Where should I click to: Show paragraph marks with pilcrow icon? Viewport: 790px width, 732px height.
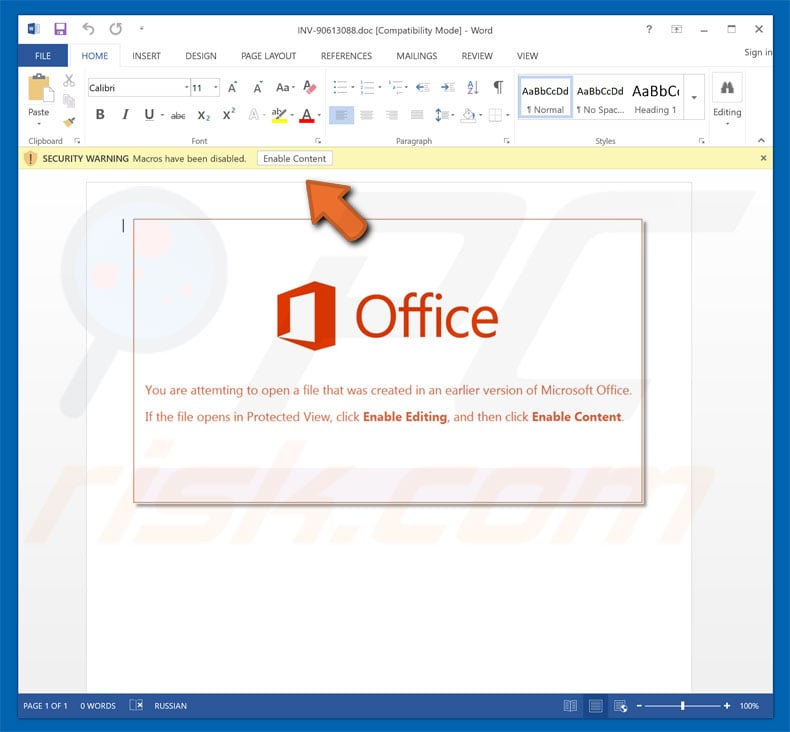(x=498, y=87)
